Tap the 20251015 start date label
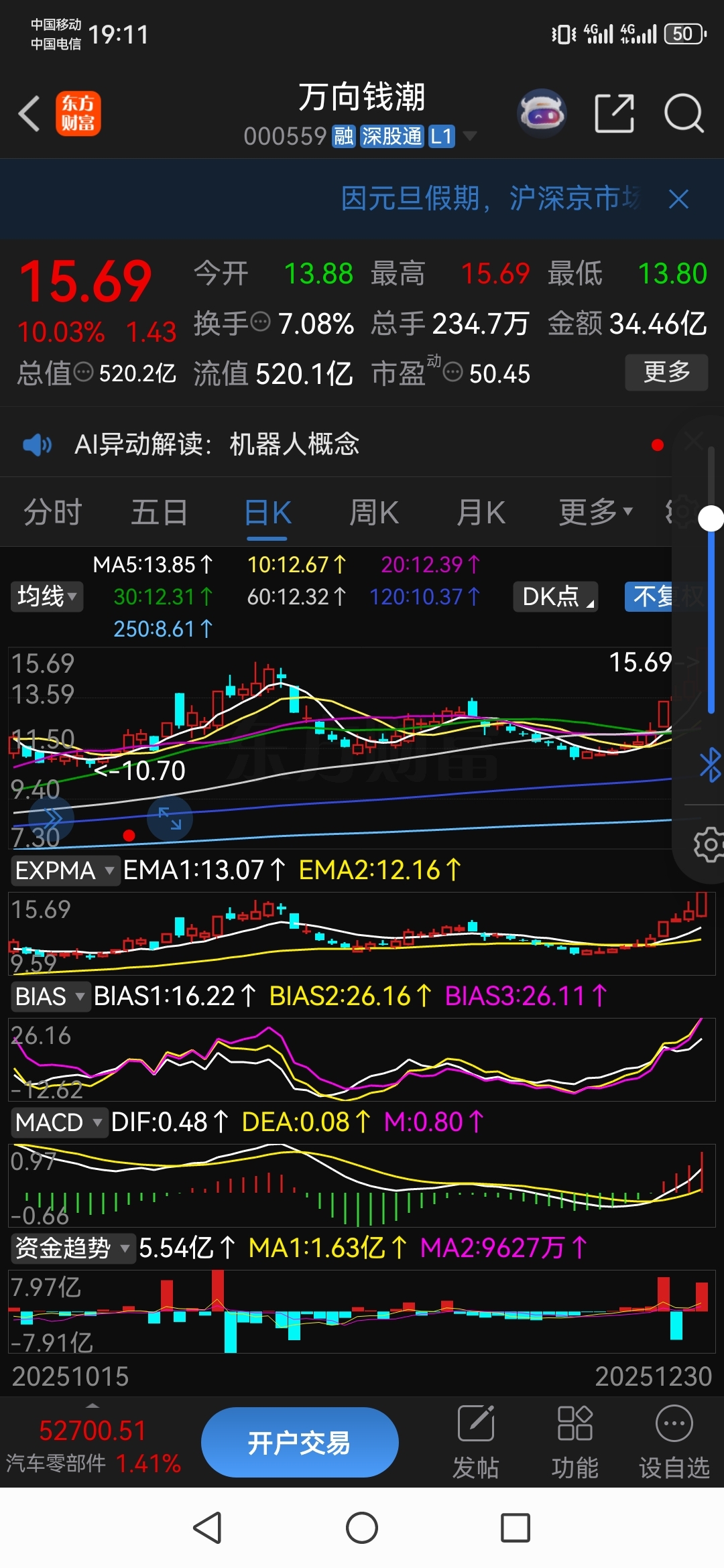Screen dimensions: 724x1568 coord(70,1377)
